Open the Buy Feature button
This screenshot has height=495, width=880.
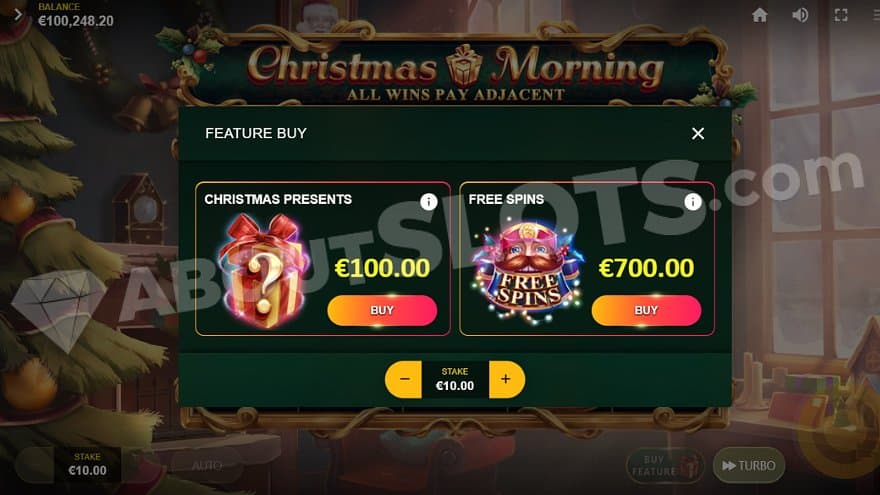[665, 466]
